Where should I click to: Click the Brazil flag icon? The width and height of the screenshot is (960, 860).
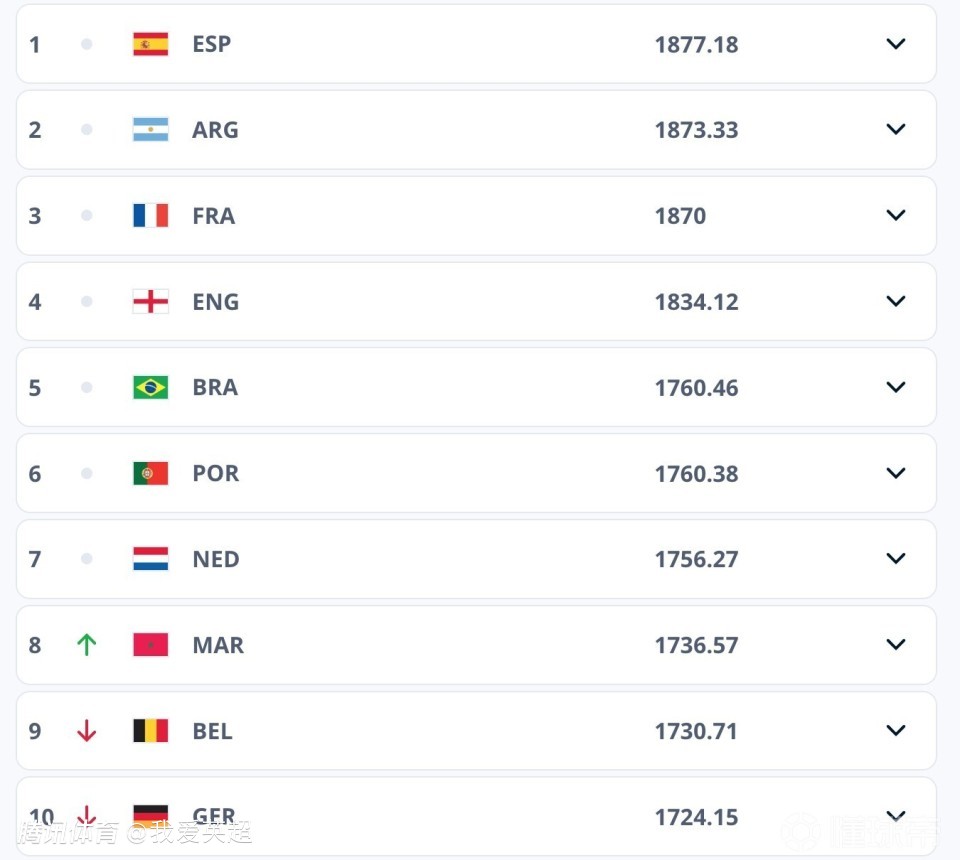[x=151, y=388]
